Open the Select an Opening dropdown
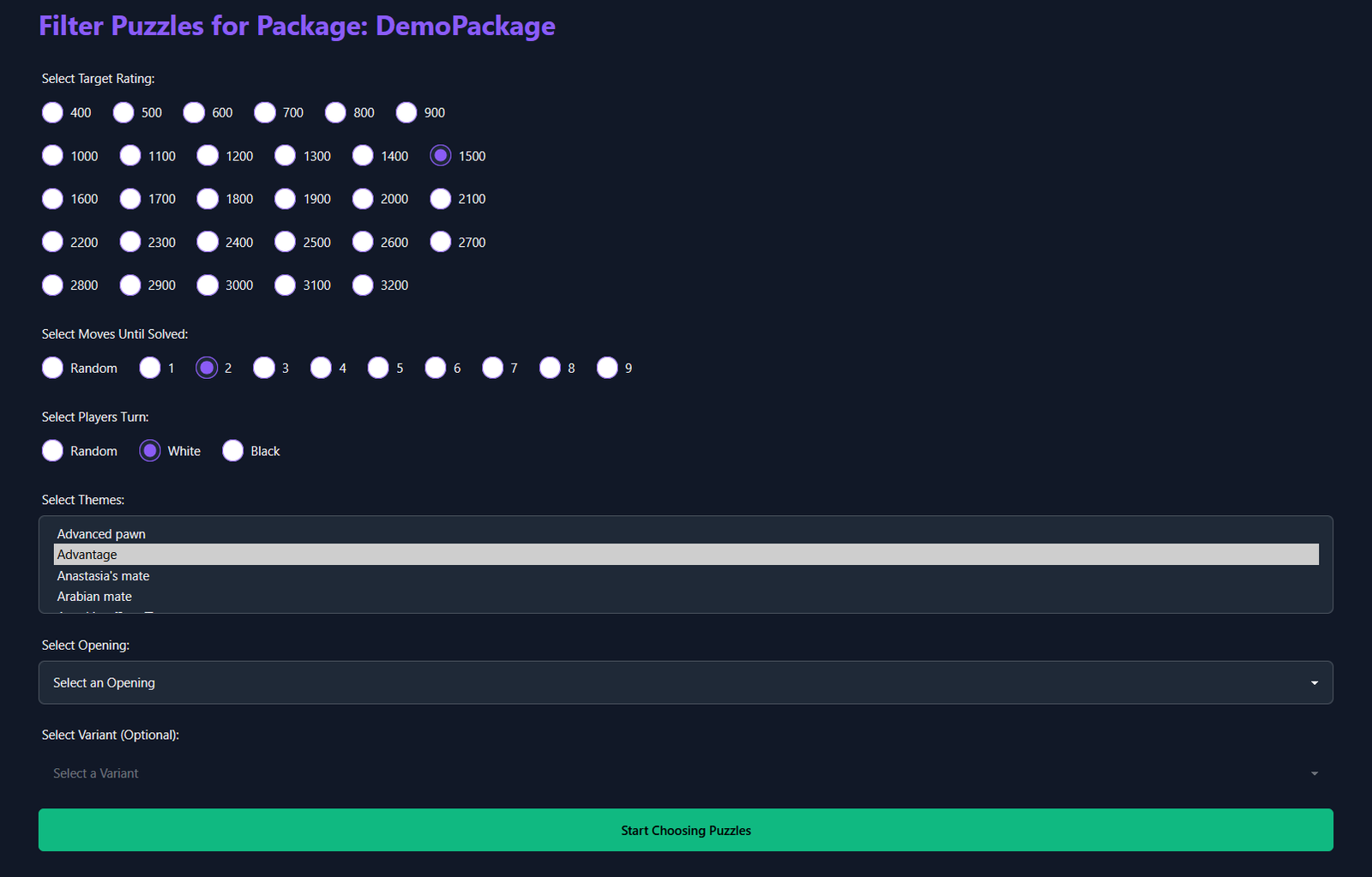The image size is (1372, 877). click(685, 682)
